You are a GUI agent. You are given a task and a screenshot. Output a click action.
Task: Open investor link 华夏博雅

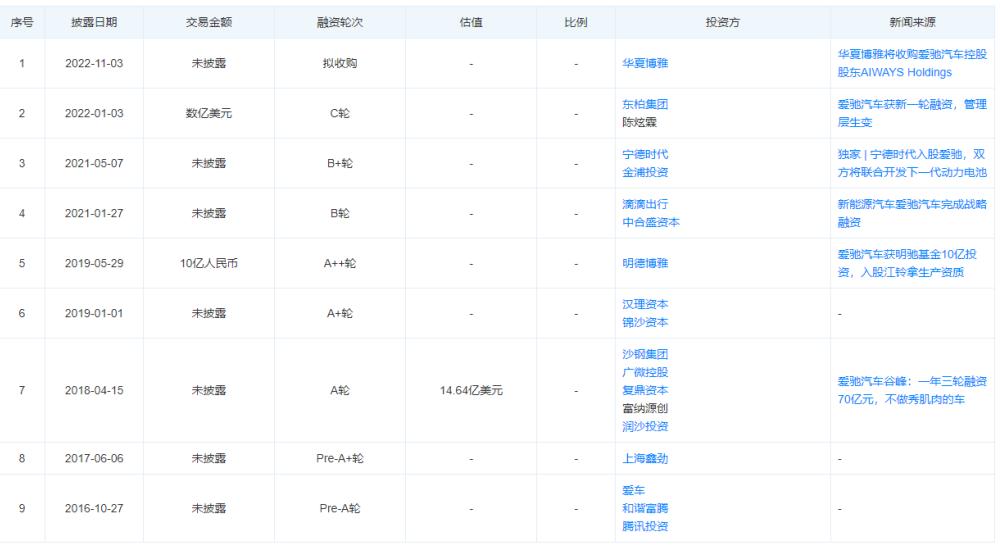645,63
